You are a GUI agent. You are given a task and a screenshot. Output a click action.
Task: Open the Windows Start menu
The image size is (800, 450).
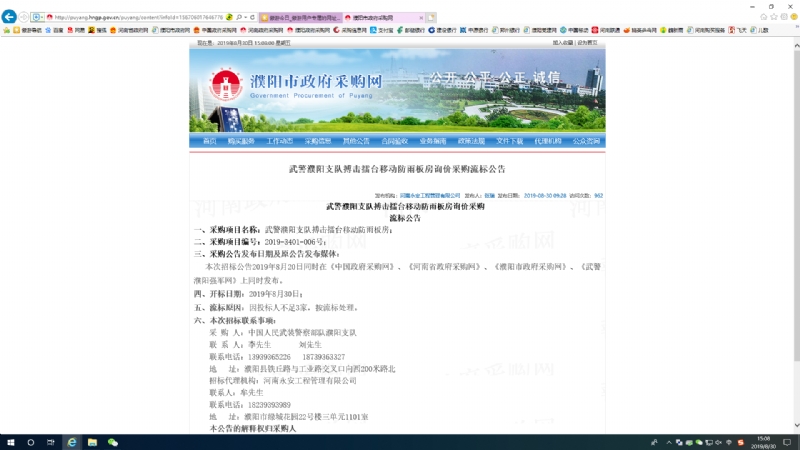point(10,442)
